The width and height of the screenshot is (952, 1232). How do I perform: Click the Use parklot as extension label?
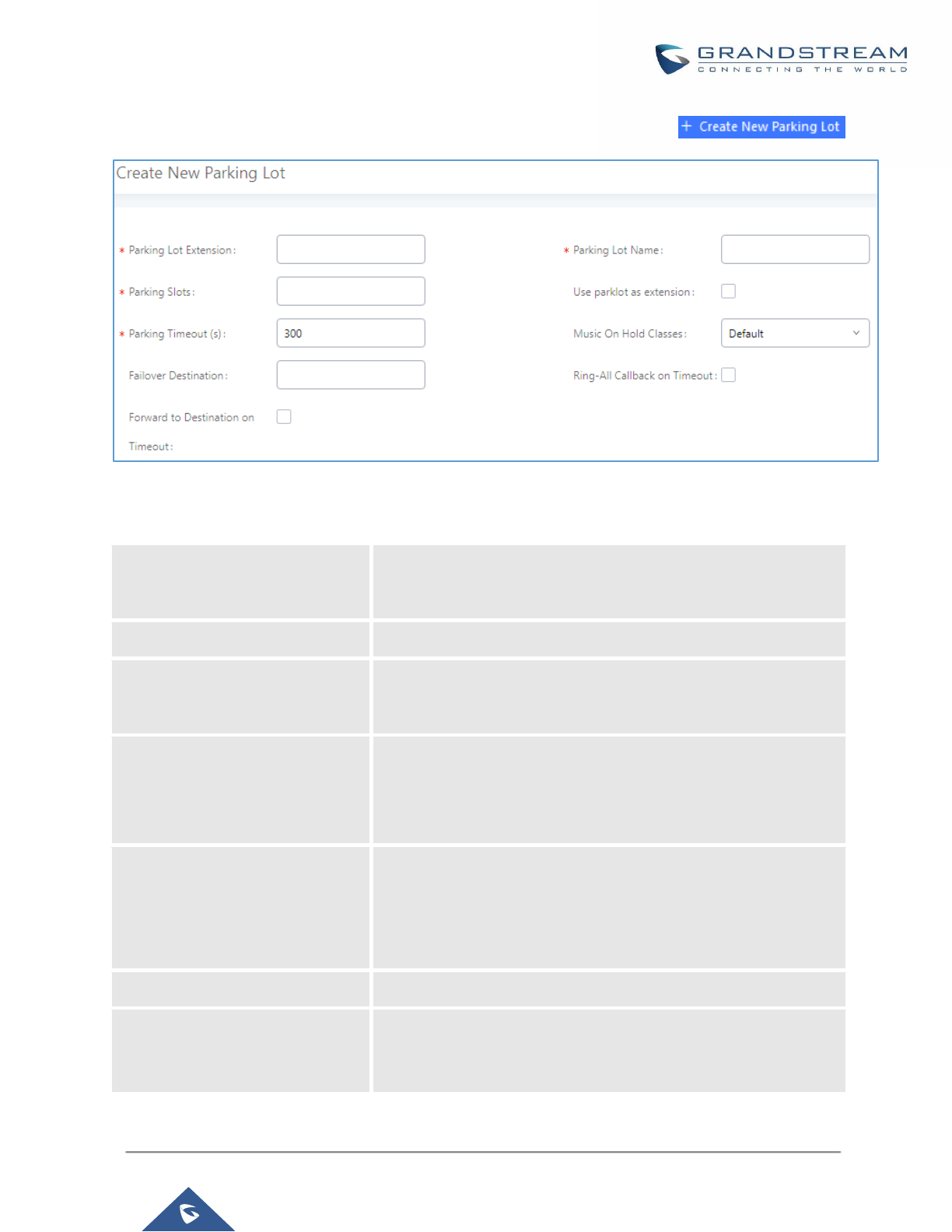click(x=634, y=292)
